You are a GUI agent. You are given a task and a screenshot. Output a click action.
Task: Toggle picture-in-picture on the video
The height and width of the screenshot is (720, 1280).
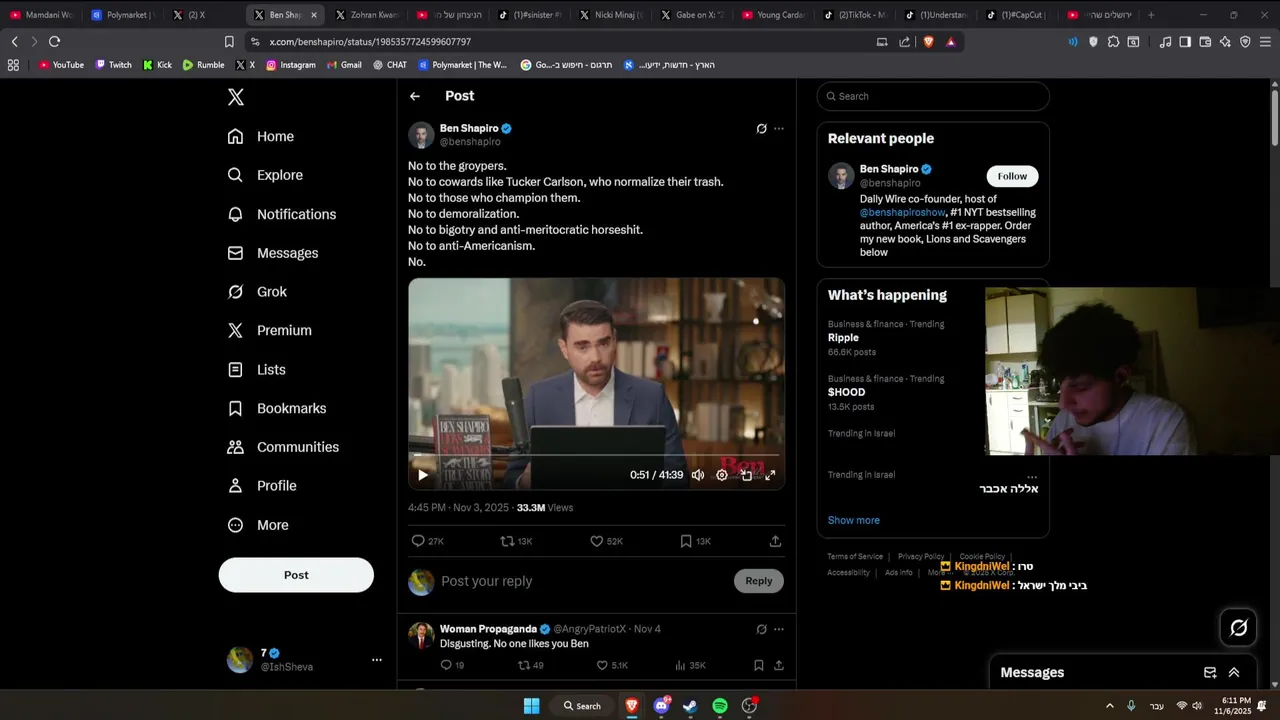coord(746,475)
